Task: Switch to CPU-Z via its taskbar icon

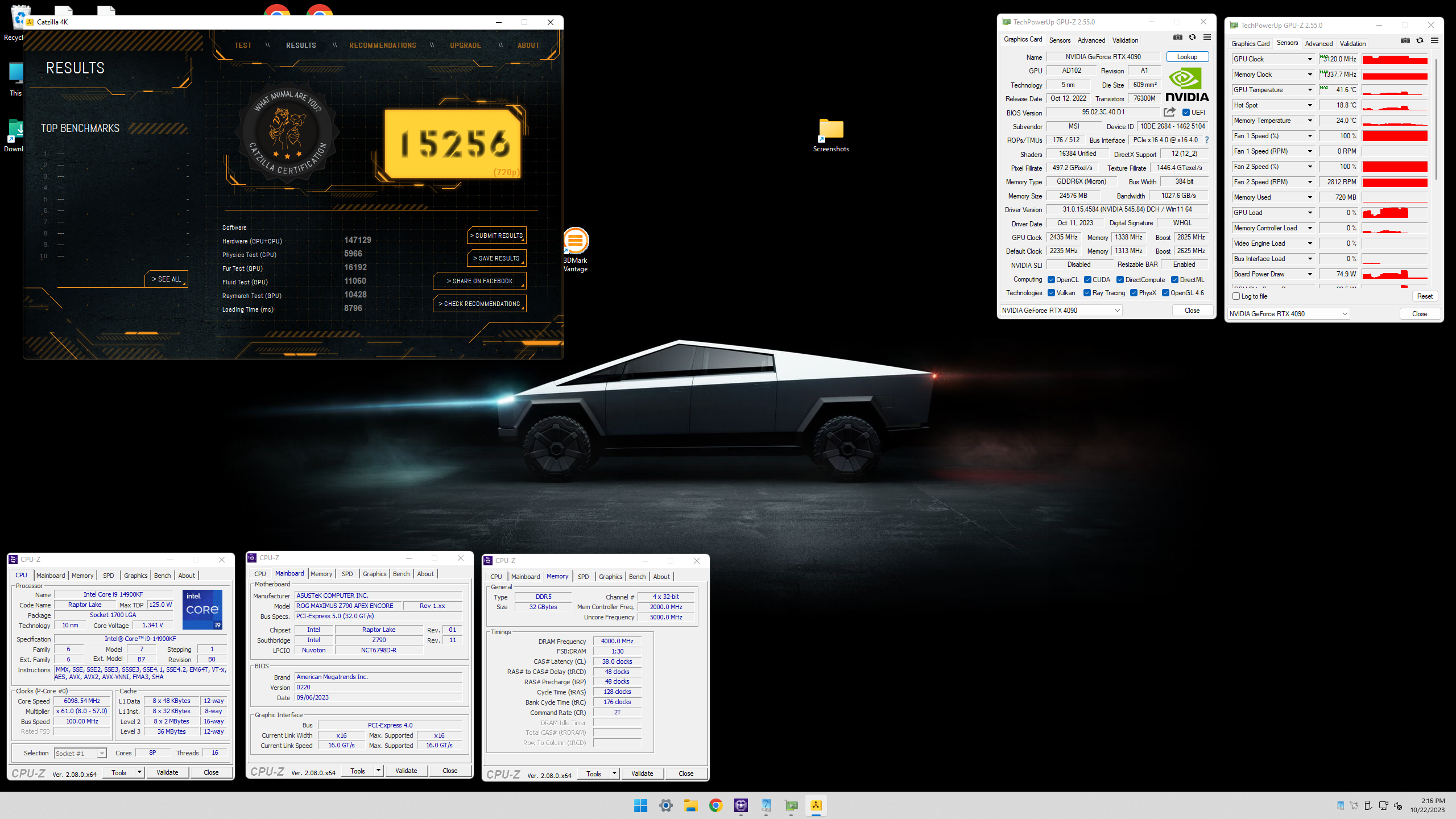Action: click(741, 805)
